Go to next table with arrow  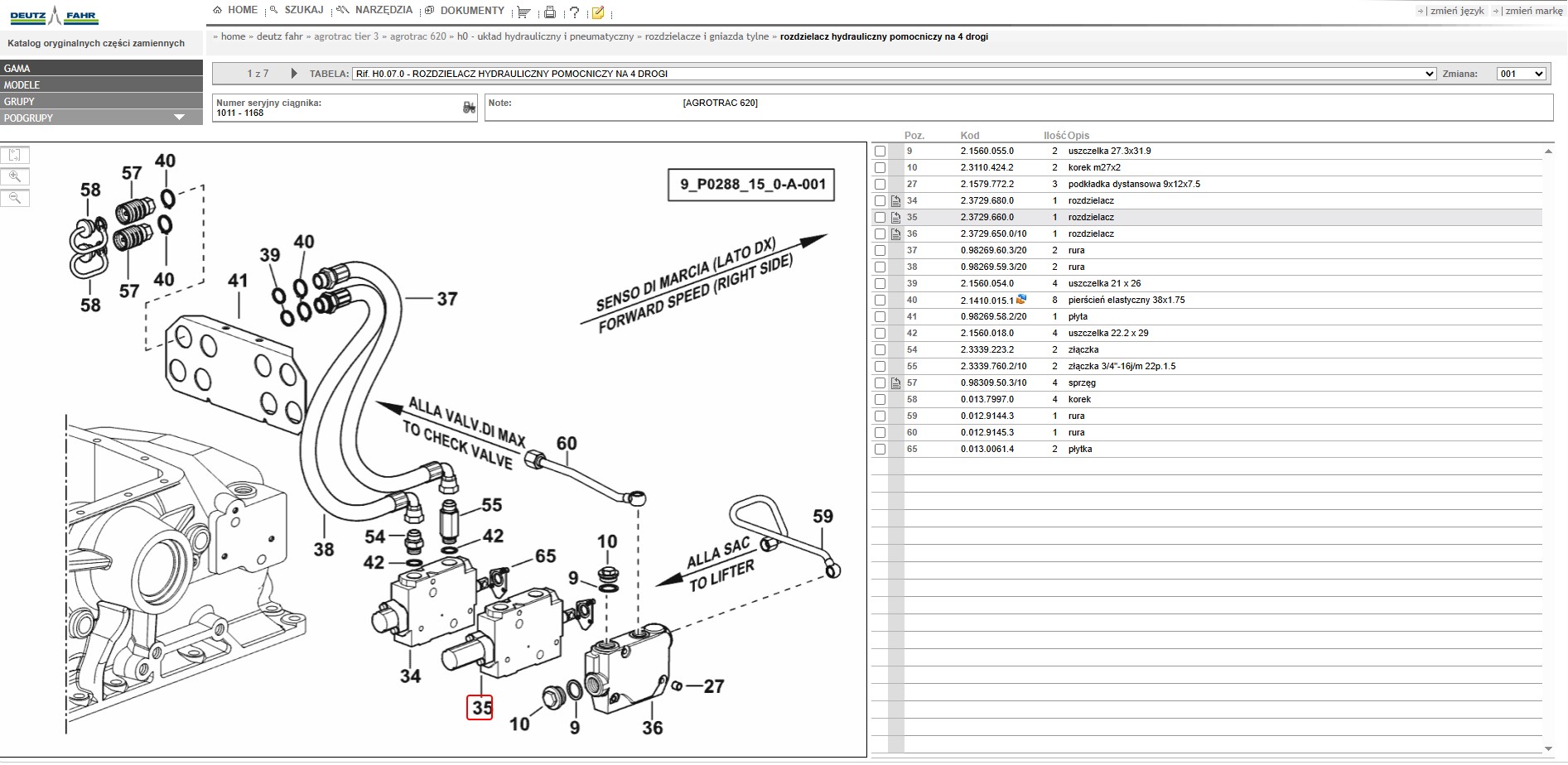294,74
